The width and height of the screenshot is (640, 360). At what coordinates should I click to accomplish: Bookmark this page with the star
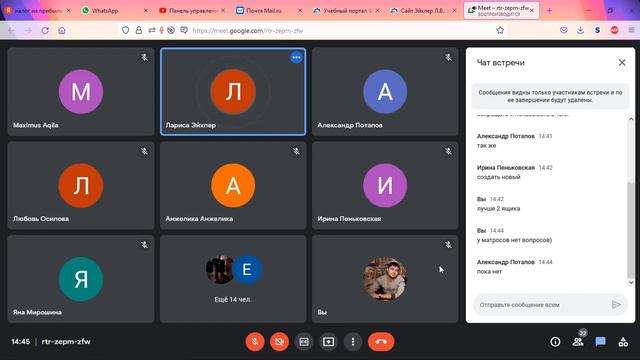(500, 30)
